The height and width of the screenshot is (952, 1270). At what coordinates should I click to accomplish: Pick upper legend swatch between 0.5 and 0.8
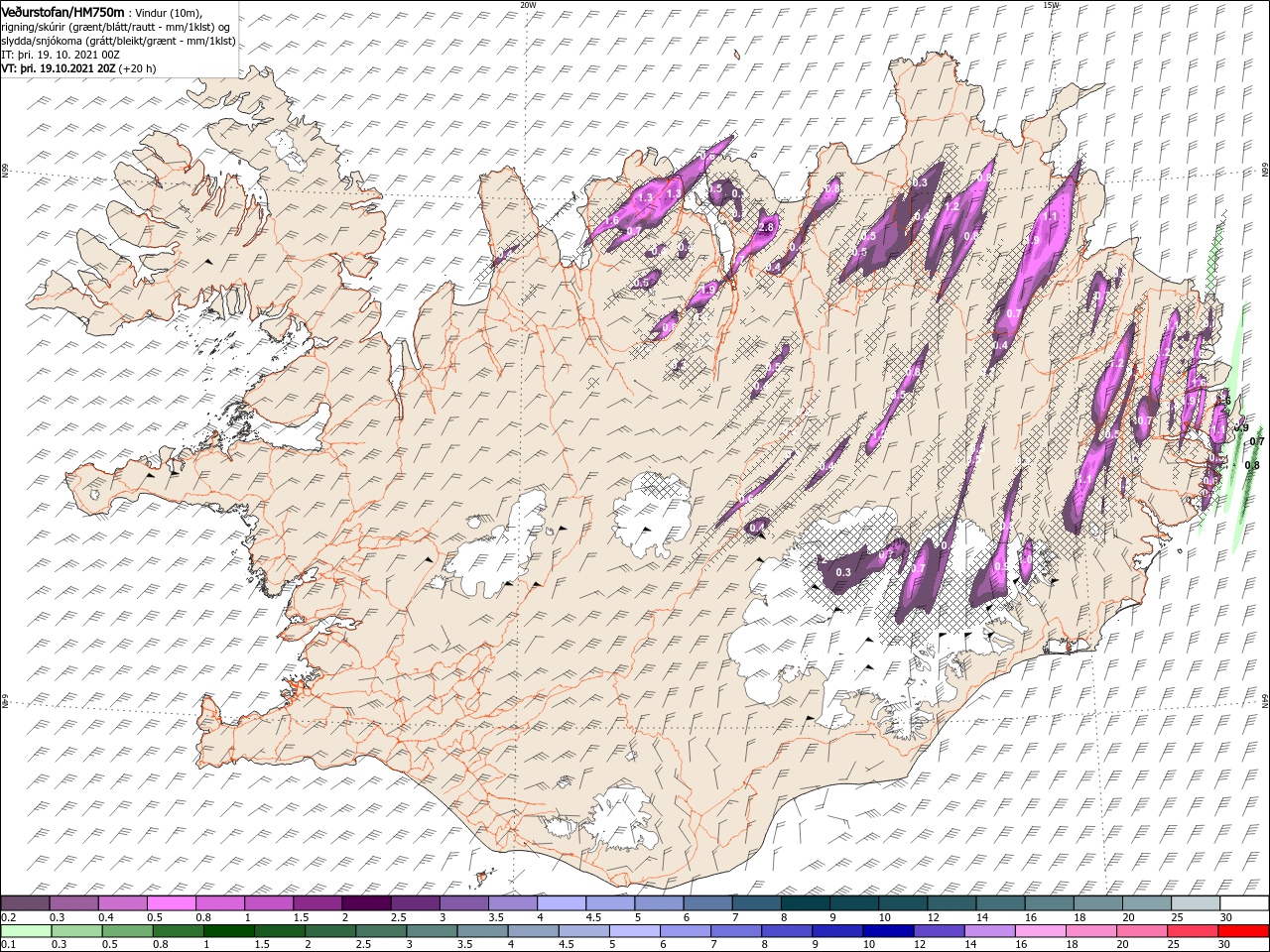171,903
